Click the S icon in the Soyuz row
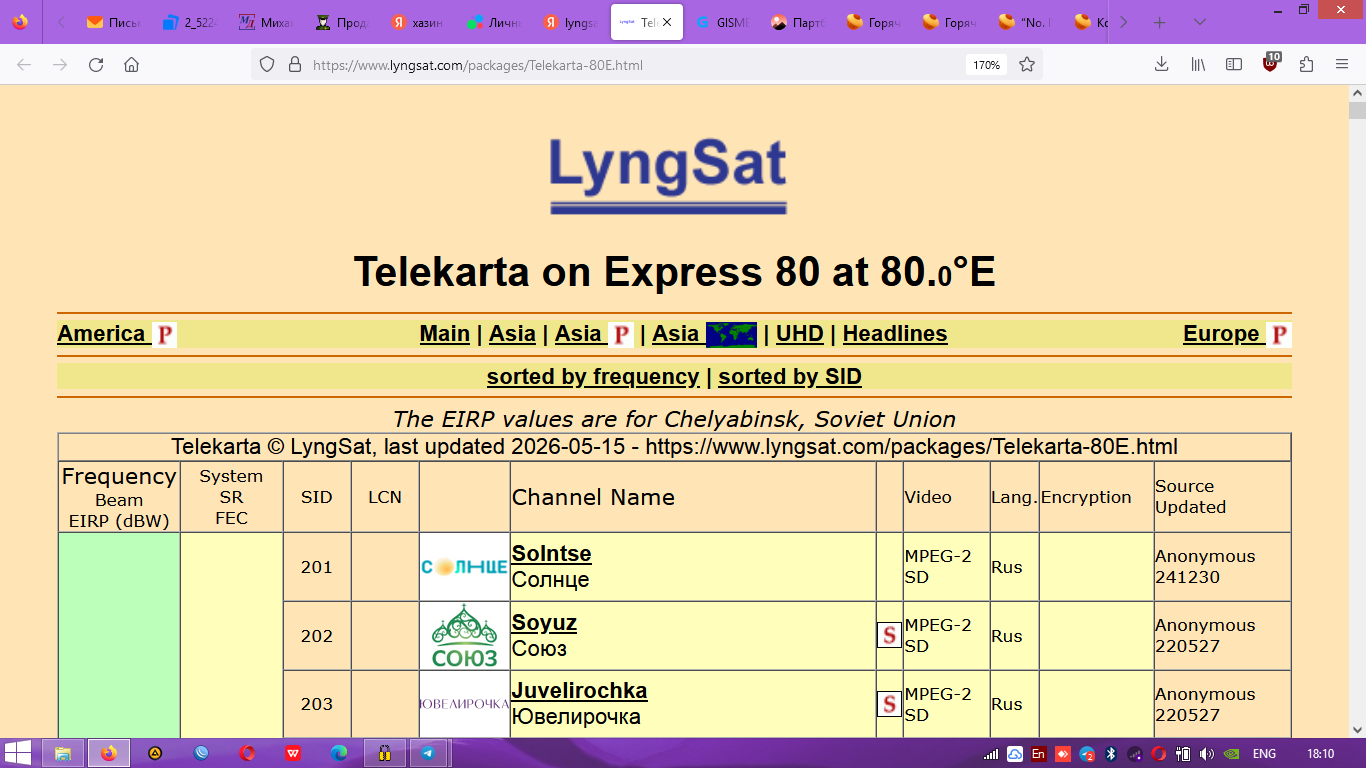The height and width of the screenshot is (768, 1366). click(x=889, y=635)
